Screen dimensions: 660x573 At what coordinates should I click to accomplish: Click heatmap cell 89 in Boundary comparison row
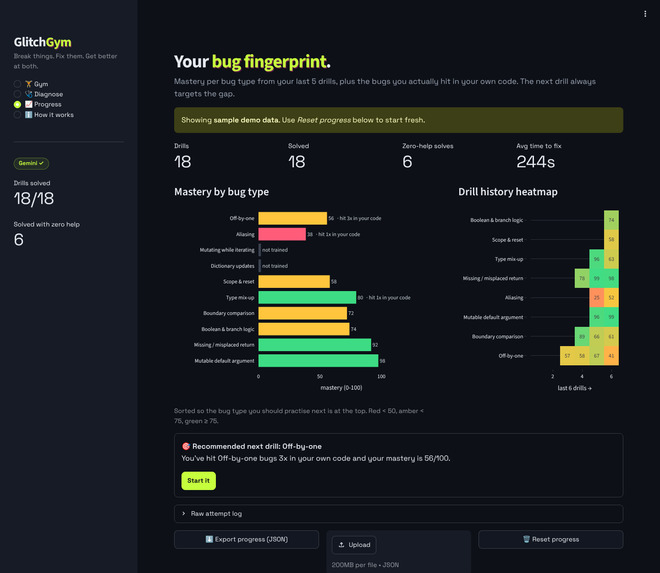[x=582, y=336]
